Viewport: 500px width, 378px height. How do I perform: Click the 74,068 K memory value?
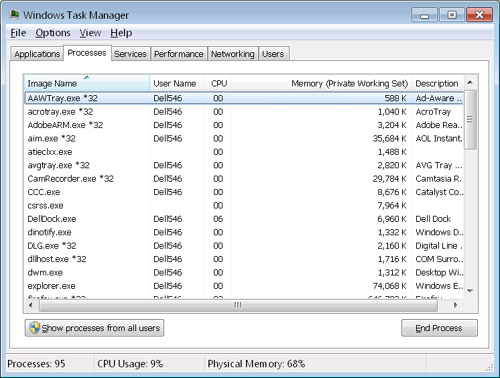tap(390, 286)
